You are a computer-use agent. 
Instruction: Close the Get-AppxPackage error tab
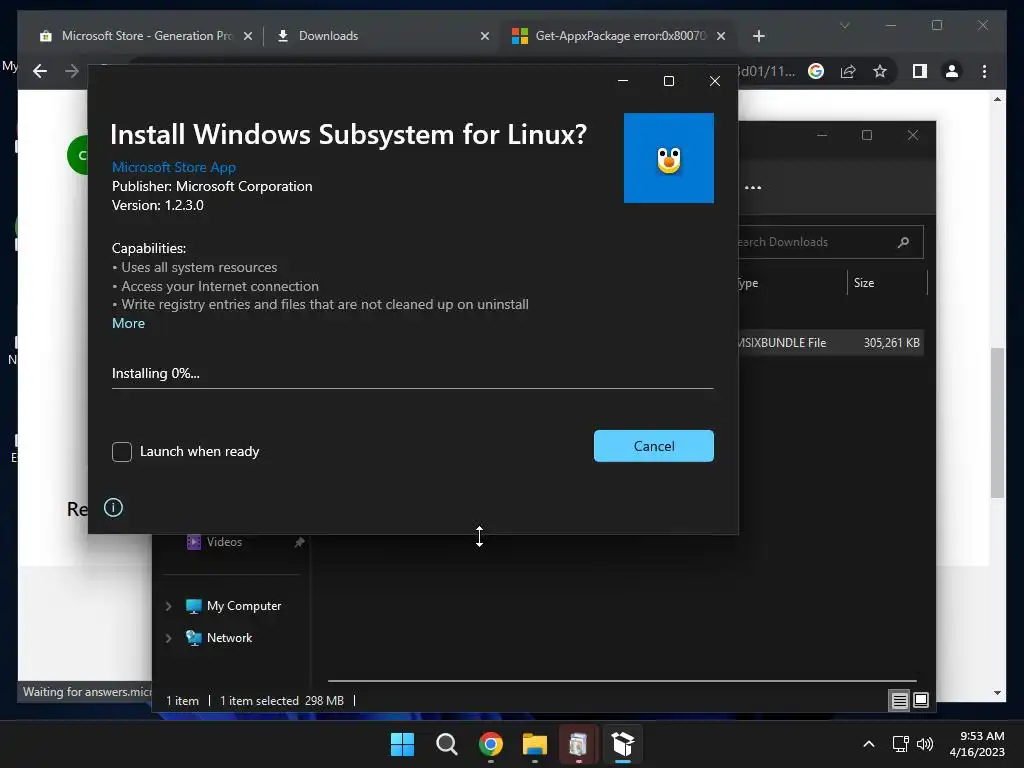pos(721,37)
